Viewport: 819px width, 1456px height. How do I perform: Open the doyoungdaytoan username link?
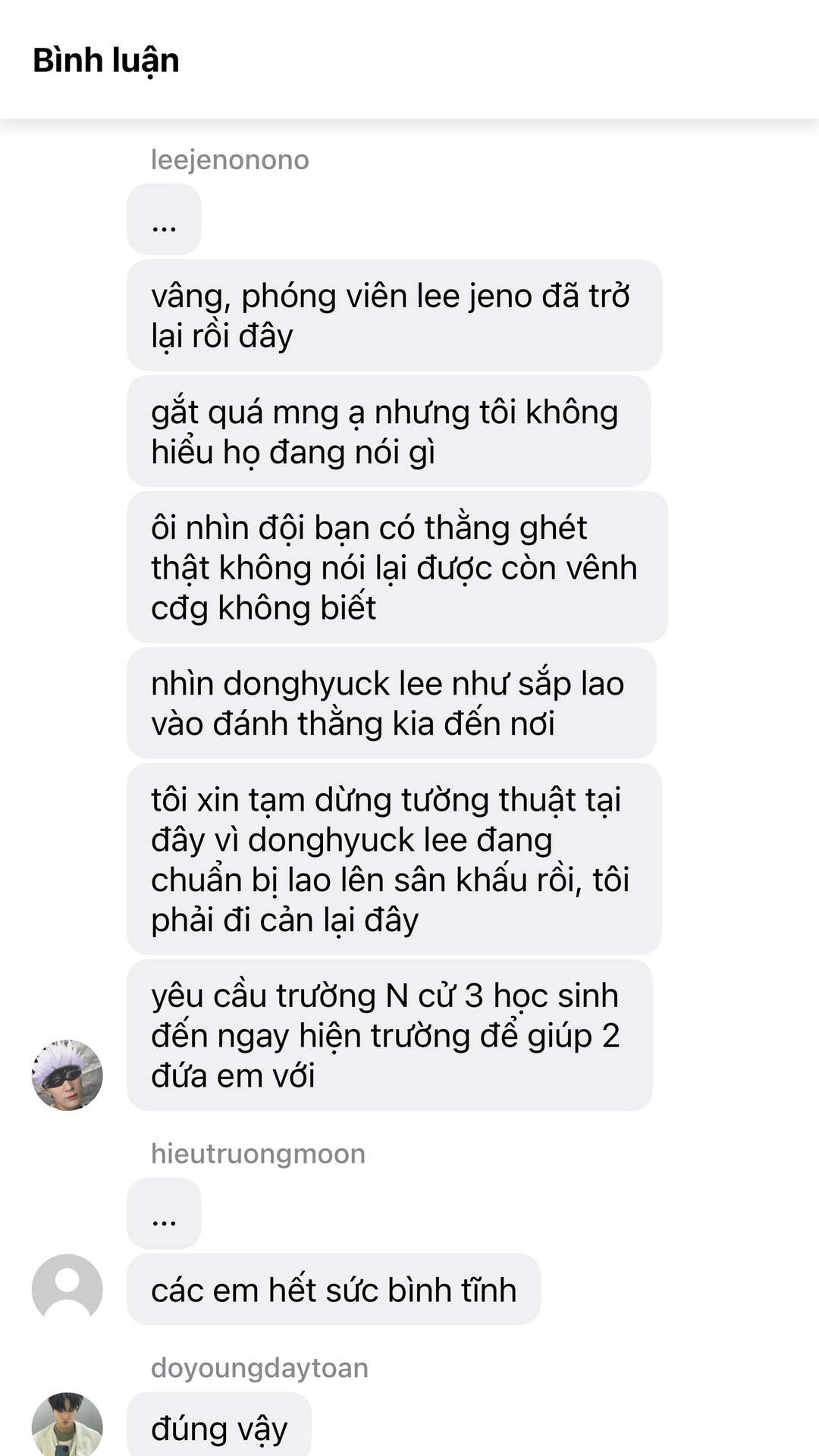coord(259,1367)
